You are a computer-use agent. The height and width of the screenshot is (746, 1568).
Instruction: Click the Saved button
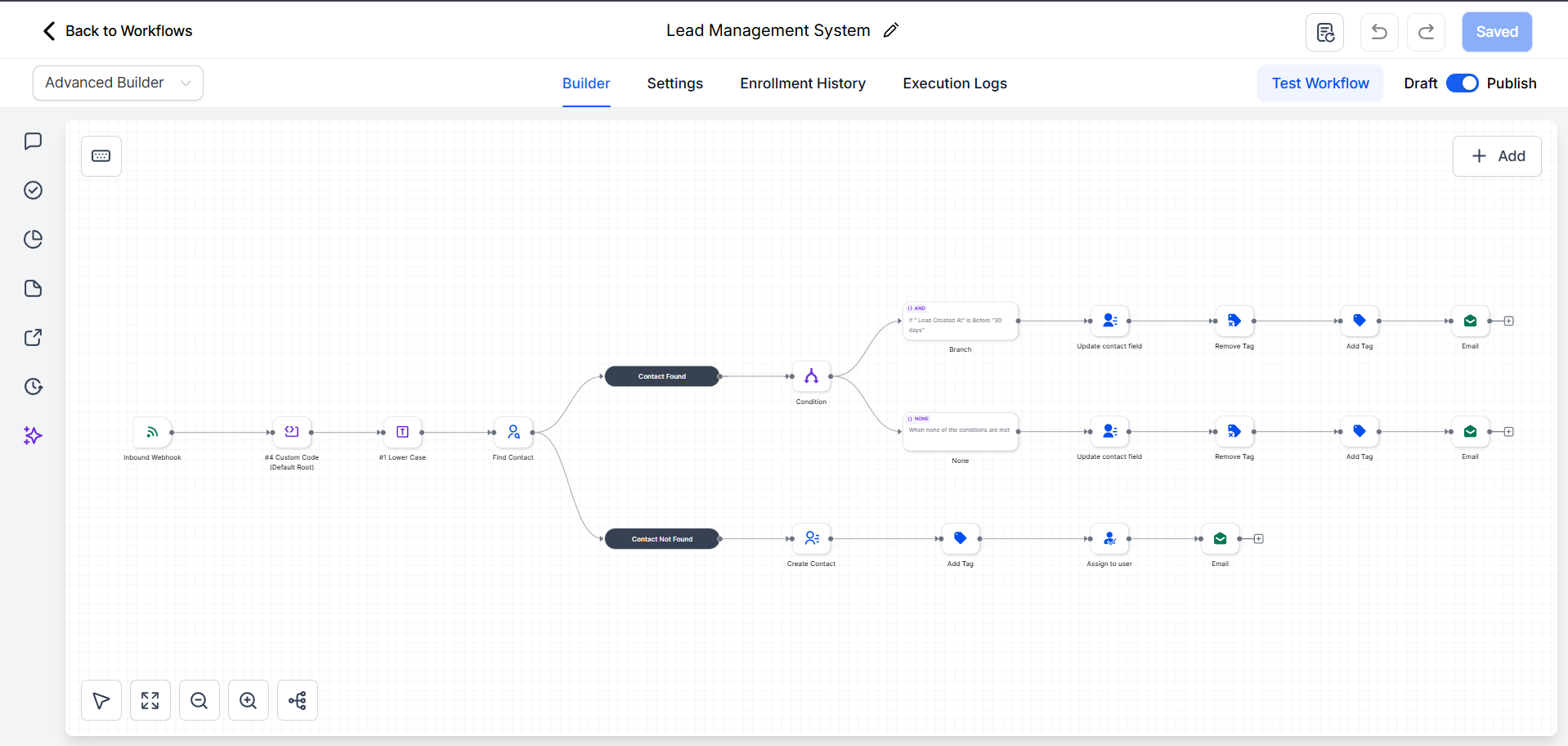pos(1497,32)
